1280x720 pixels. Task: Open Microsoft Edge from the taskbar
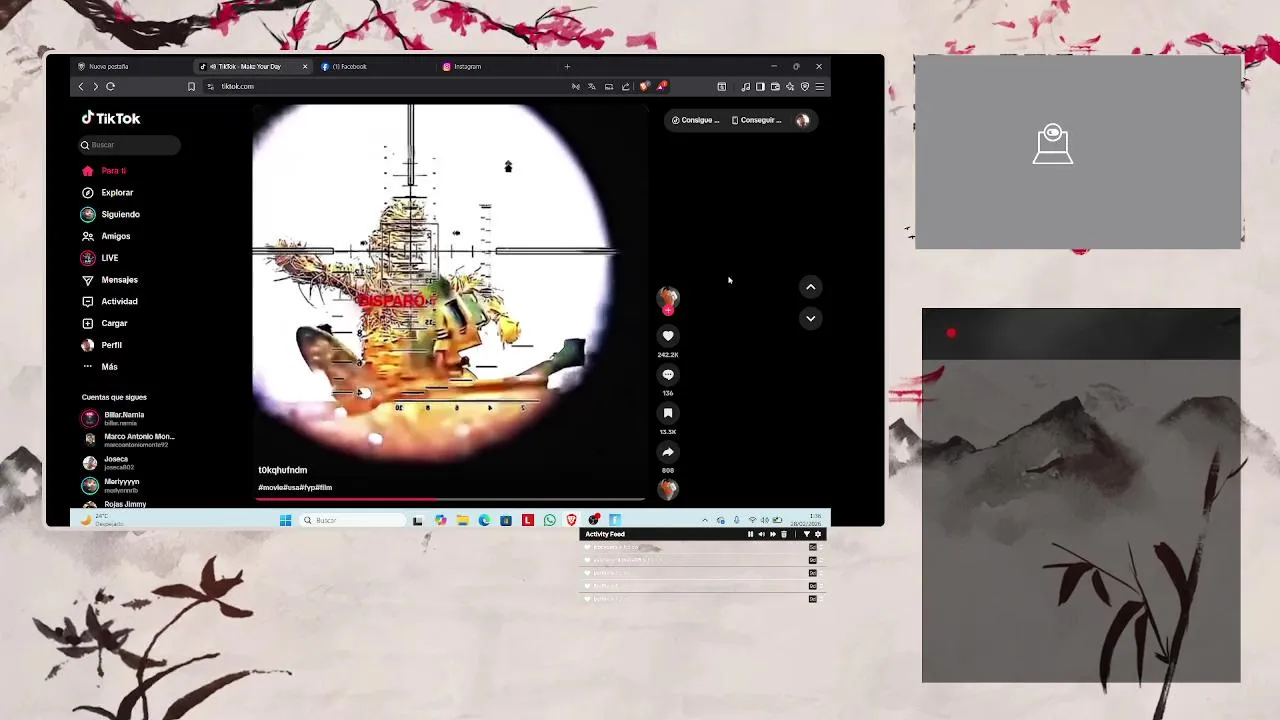coord(484,520)
